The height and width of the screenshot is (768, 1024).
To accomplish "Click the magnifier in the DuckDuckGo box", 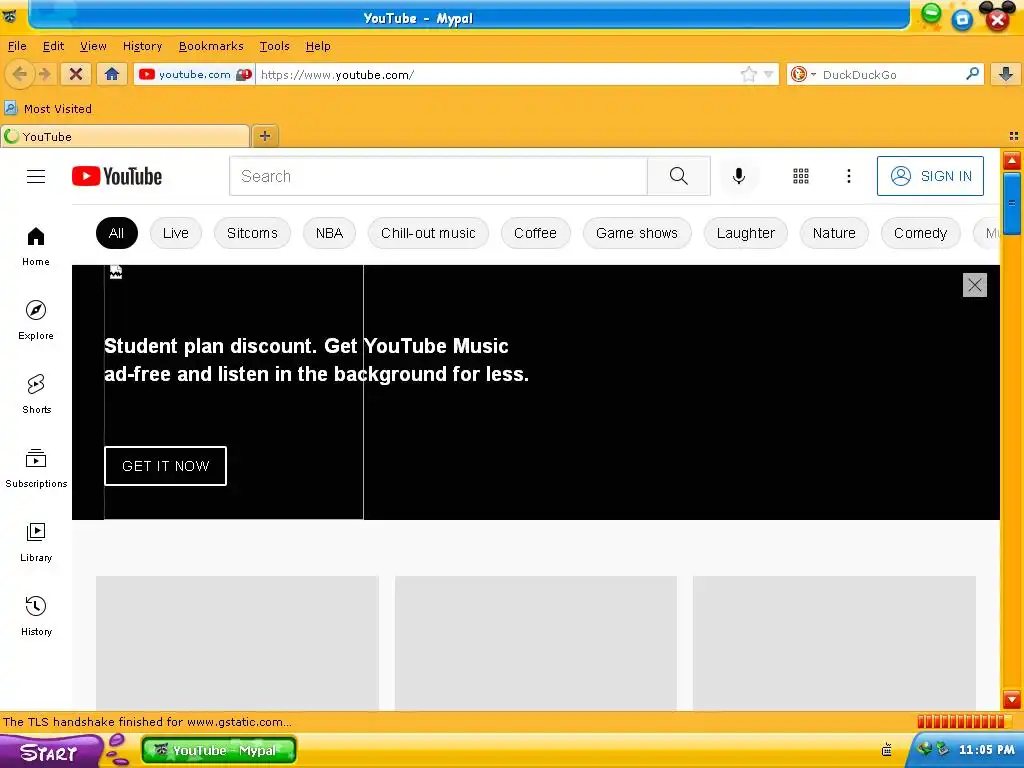I will pos(972,74).
